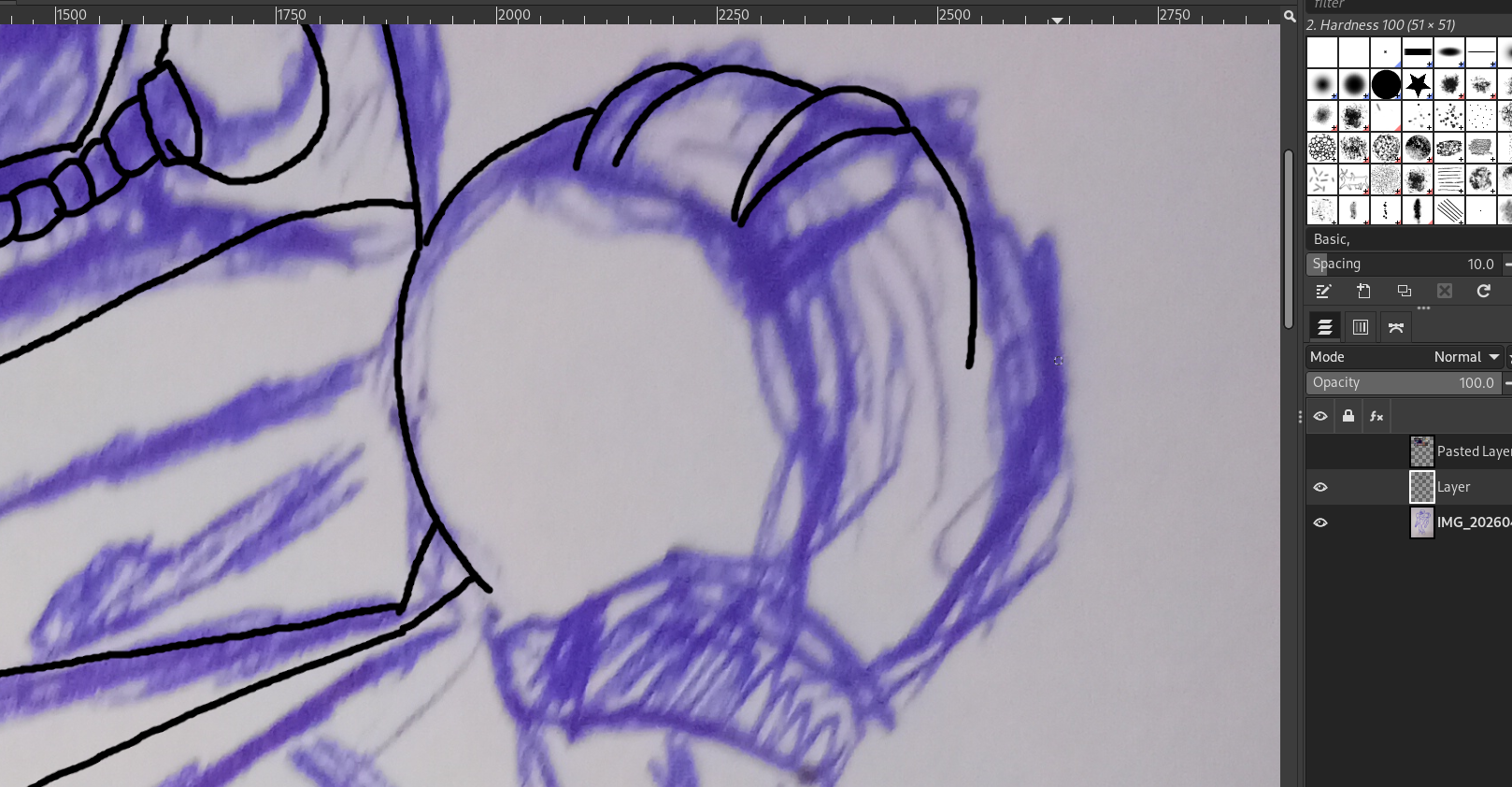
Task: Select the diagonal stripes brush
Action: pos(1449,211)
